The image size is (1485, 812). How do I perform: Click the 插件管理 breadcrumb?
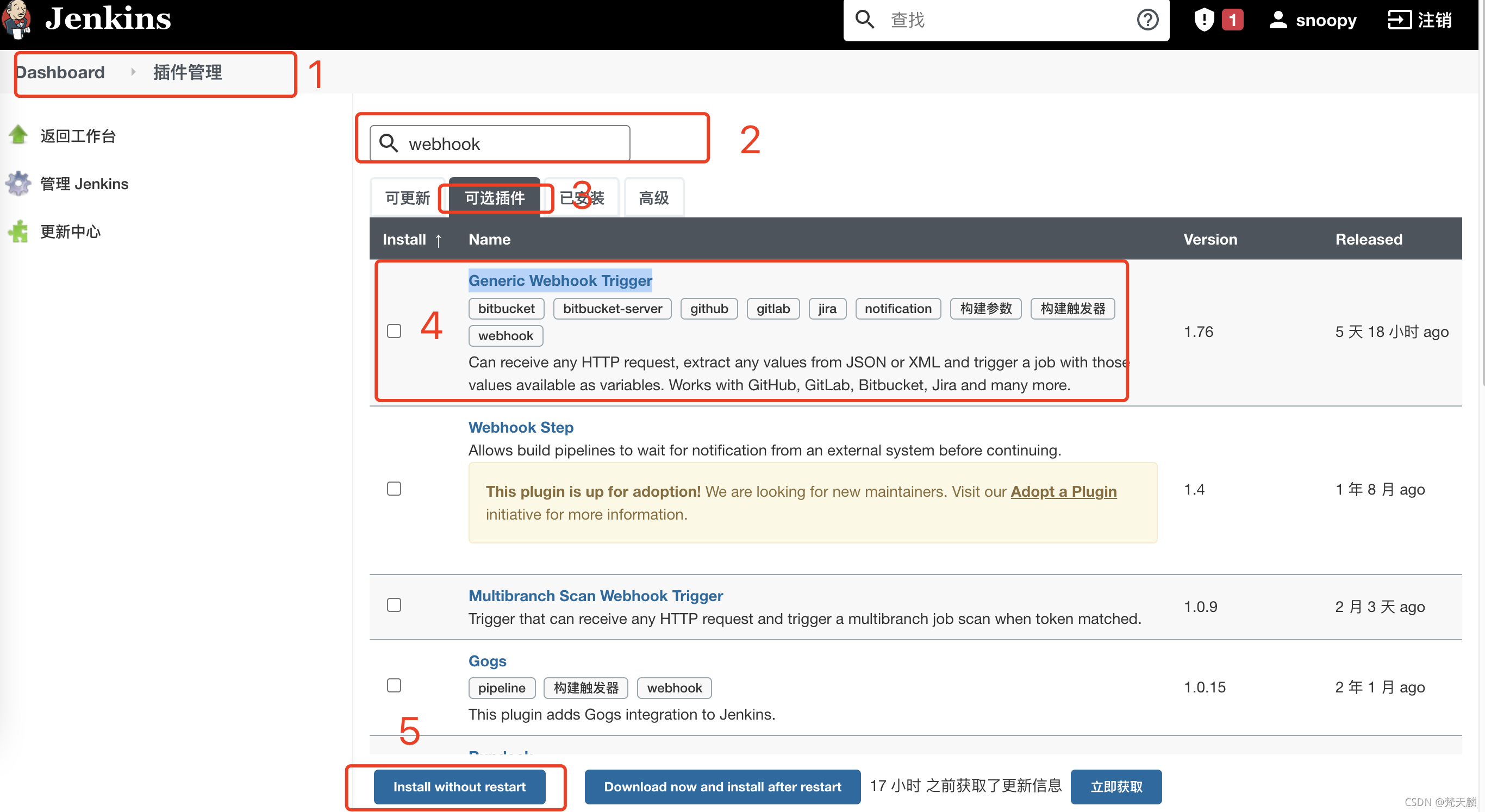(x=188, y=72)
